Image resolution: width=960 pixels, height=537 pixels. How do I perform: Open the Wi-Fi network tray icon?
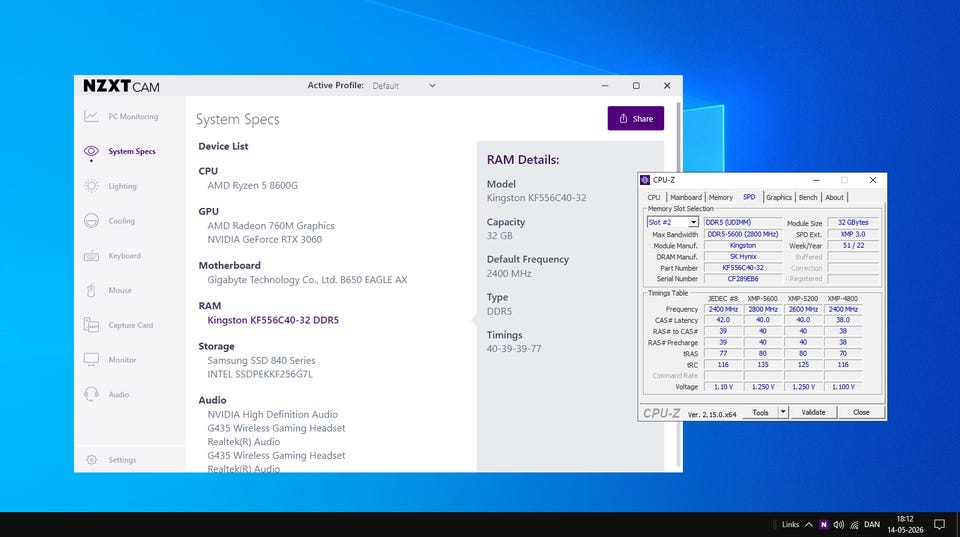(x=854, y=525)
